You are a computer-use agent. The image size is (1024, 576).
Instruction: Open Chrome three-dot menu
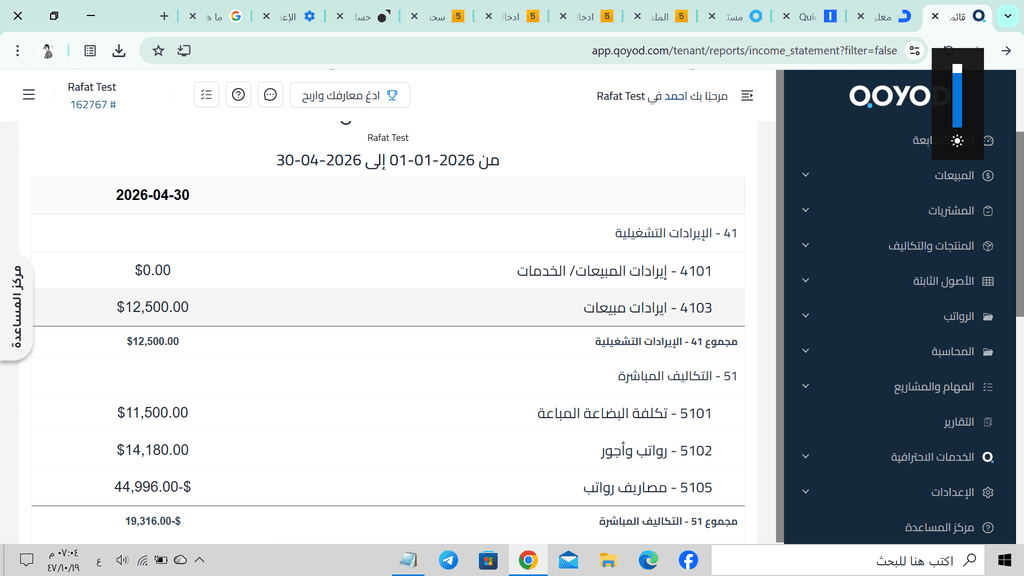18,50
